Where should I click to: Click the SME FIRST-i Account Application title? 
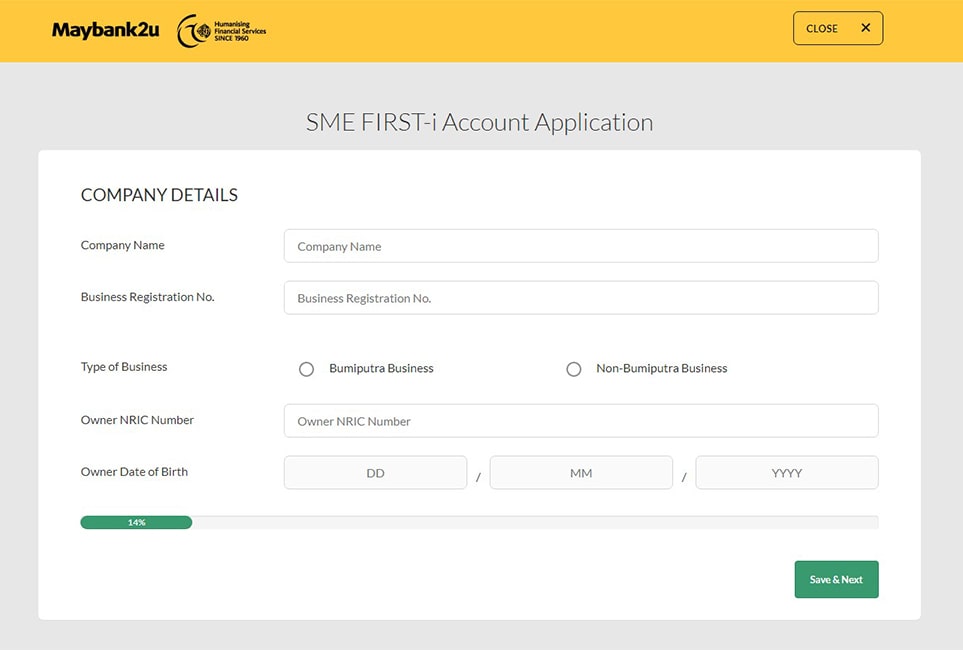pos(479,122)
